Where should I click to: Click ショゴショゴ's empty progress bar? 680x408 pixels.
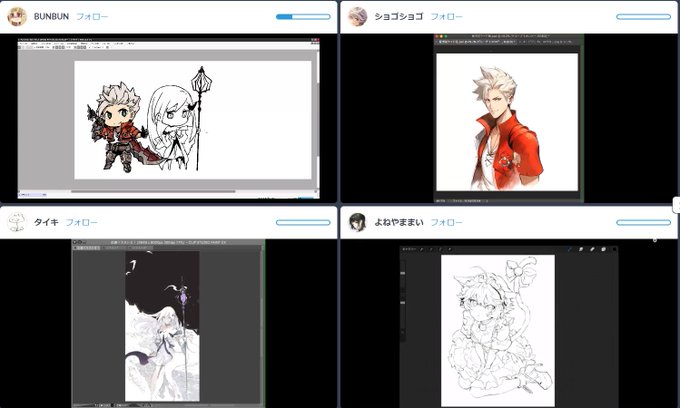[x=644, y=17]
